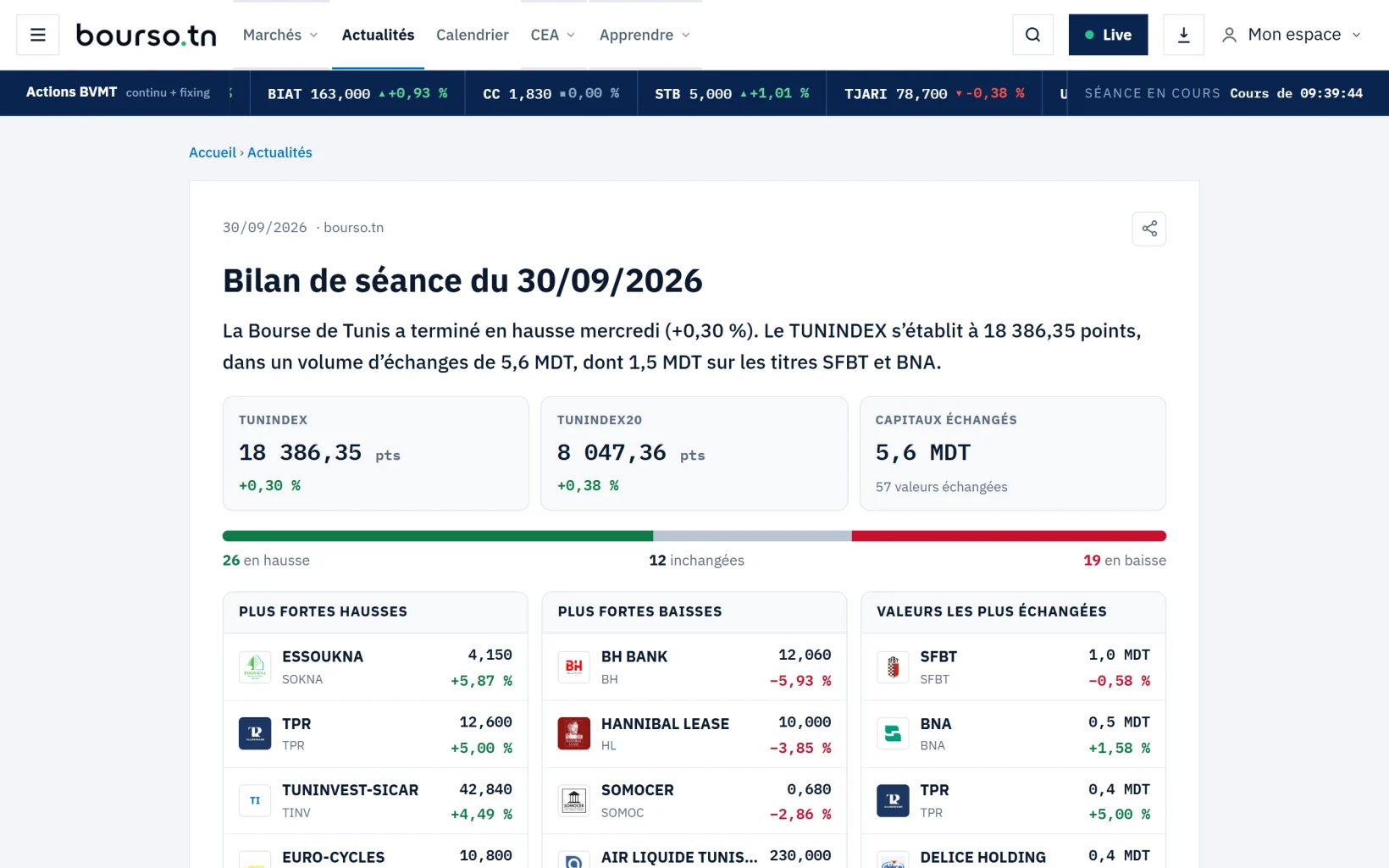This screenshot has height=868, width=1389.
Task: Expand the CEA dropdown menu
Action: [553, 35]
